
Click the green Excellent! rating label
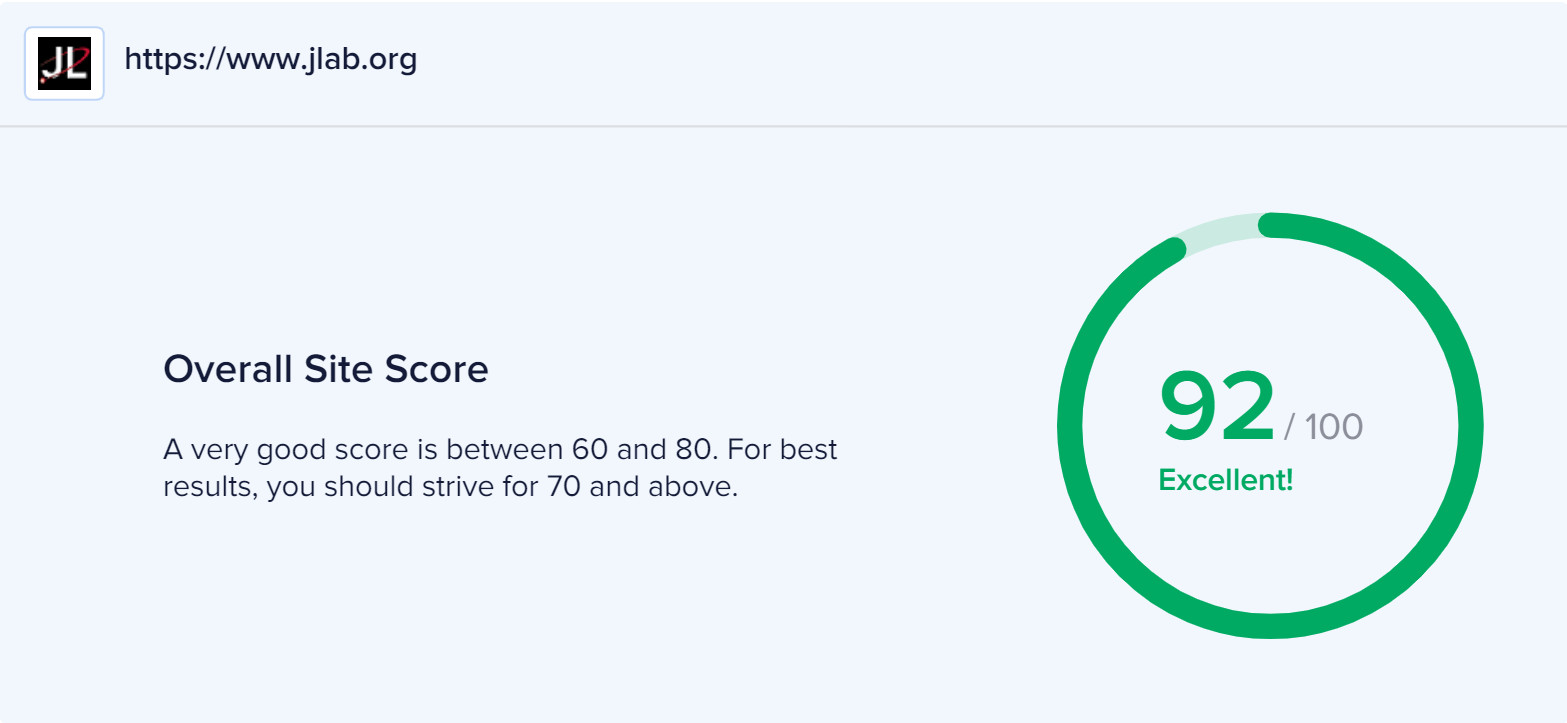(1226, 480)
